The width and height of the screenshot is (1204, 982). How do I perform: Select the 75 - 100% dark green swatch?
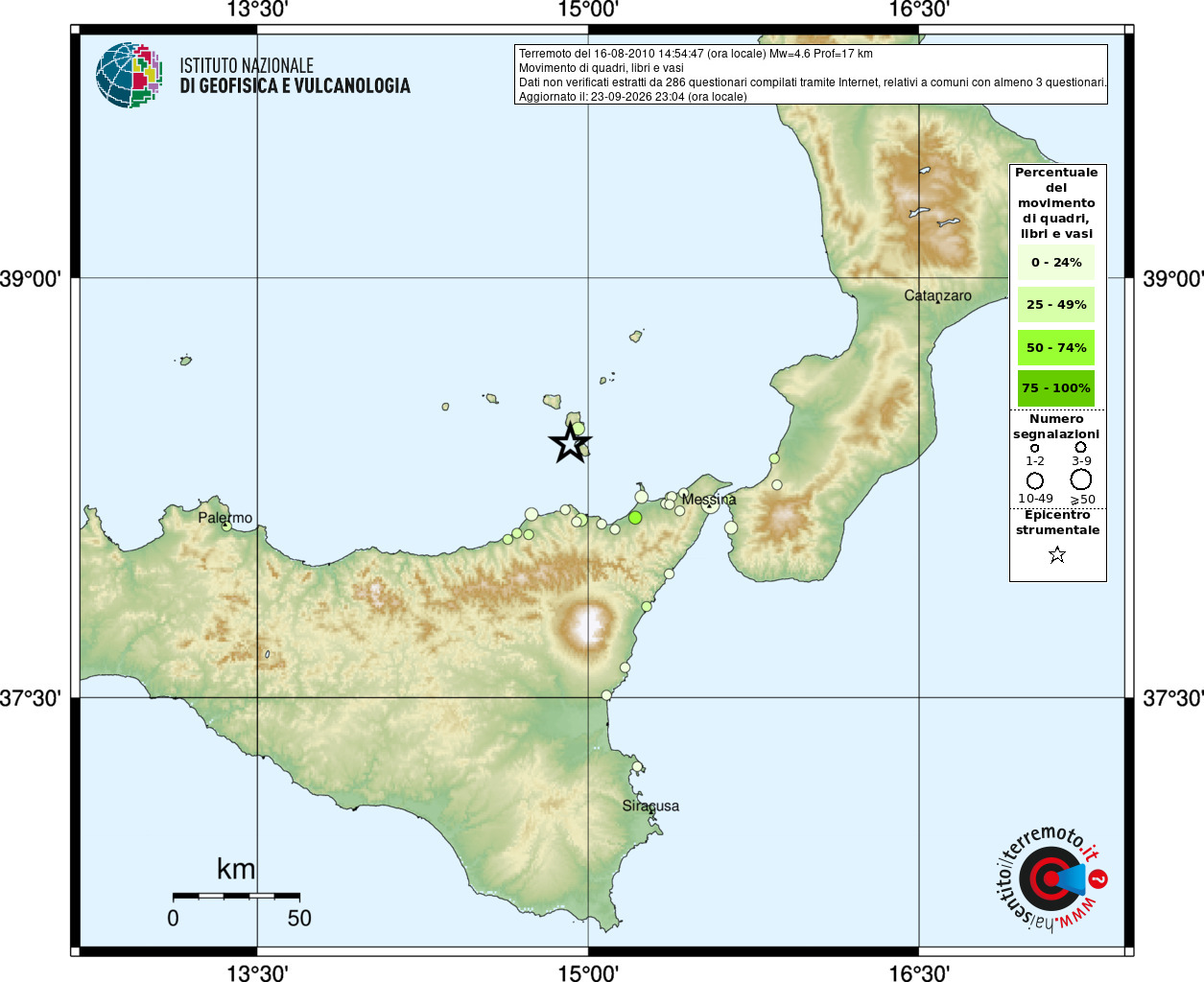click(1056, 388)
